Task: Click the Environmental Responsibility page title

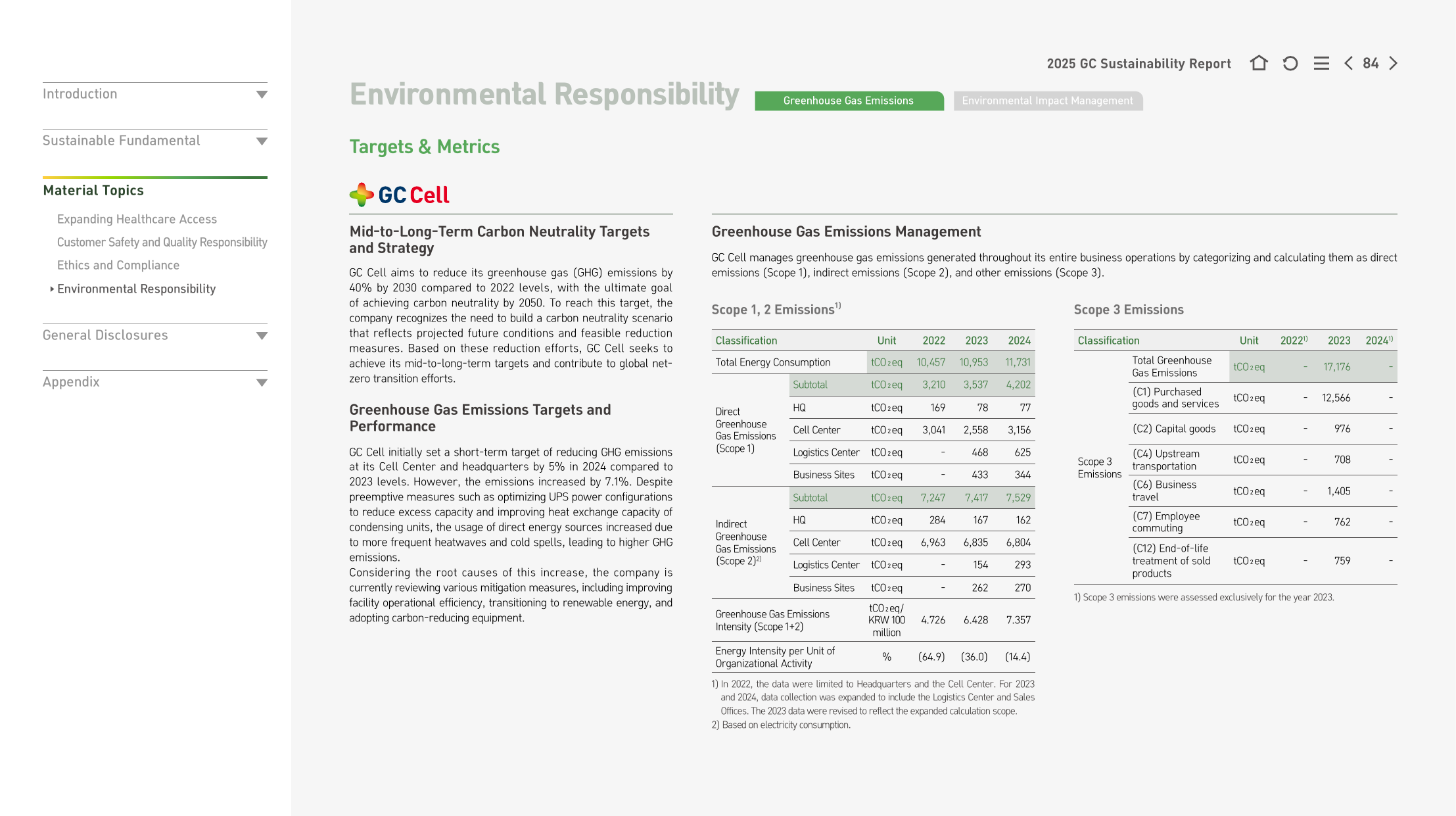Action: coord(544,94)
